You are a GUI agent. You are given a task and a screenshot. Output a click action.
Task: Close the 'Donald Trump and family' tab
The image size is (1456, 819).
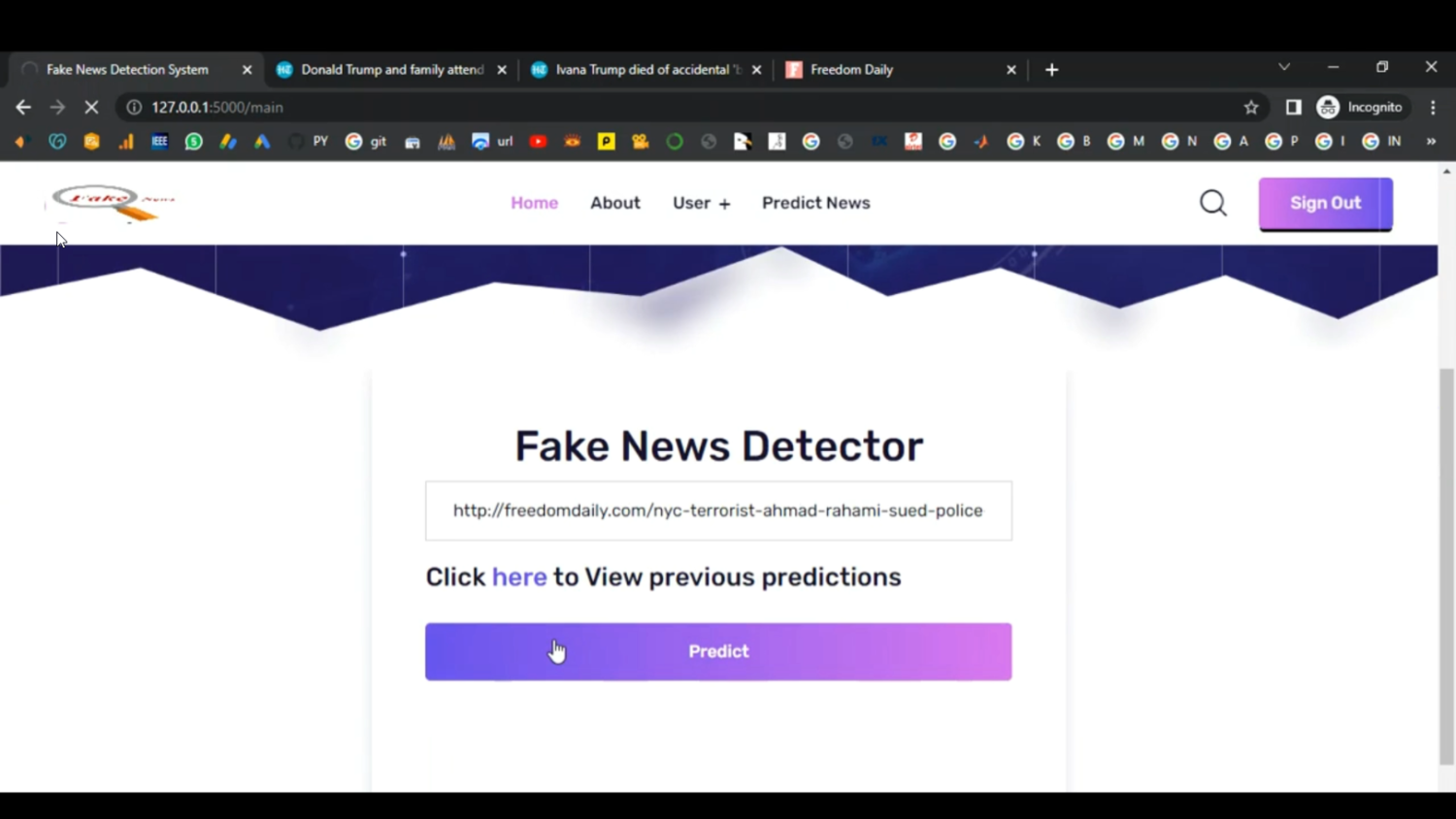pos(502,70)
